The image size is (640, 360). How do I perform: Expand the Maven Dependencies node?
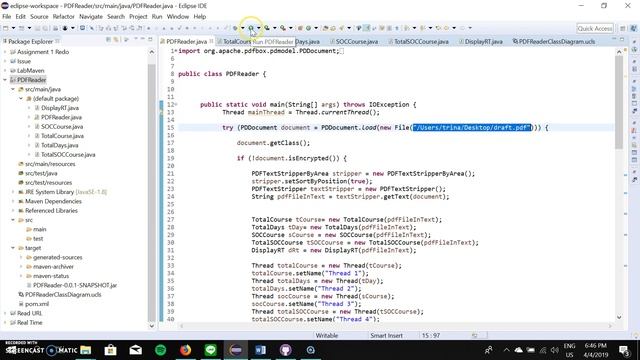tap(13, 201)
